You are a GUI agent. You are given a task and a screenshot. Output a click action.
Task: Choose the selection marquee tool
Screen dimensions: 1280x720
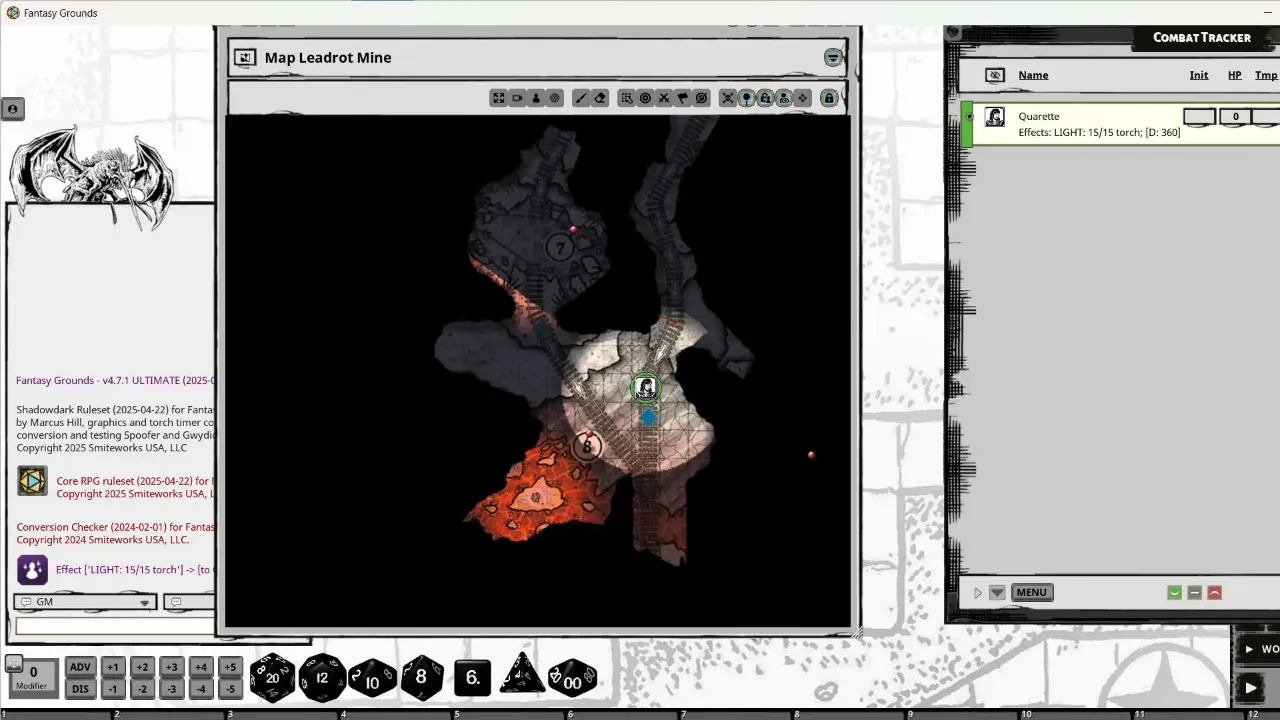(x=626, y=98)
